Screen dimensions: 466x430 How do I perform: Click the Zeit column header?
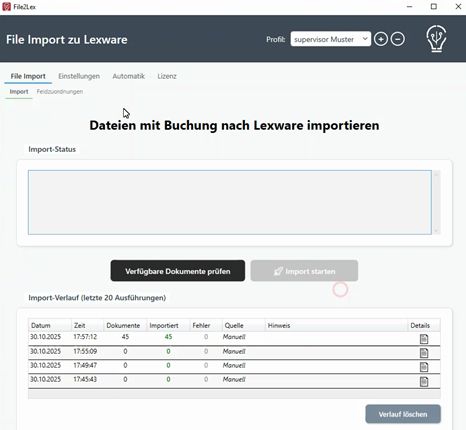click(87, 325)
